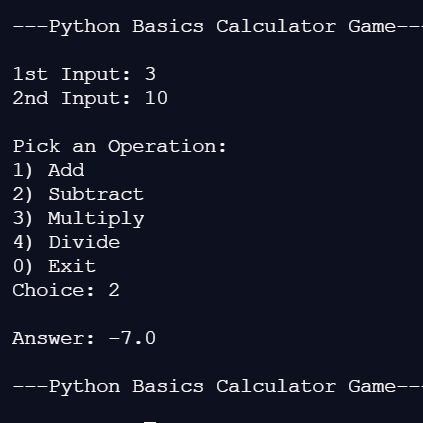Click the Answer label text
This screenshot has height=423, width=423.
[54, 338]
